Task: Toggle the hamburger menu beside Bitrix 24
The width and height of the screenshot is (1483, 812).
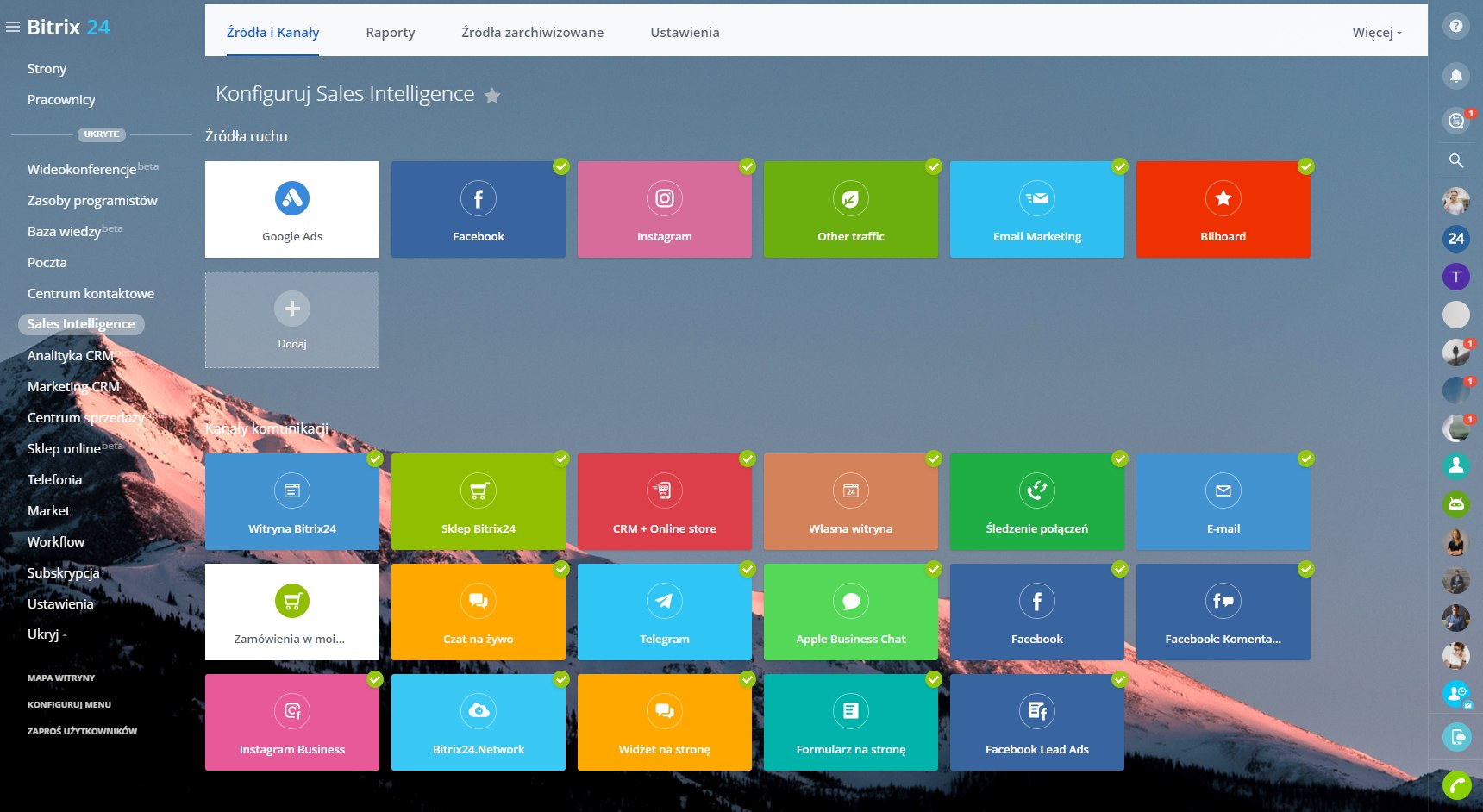Action: click(x=13, y=28)
